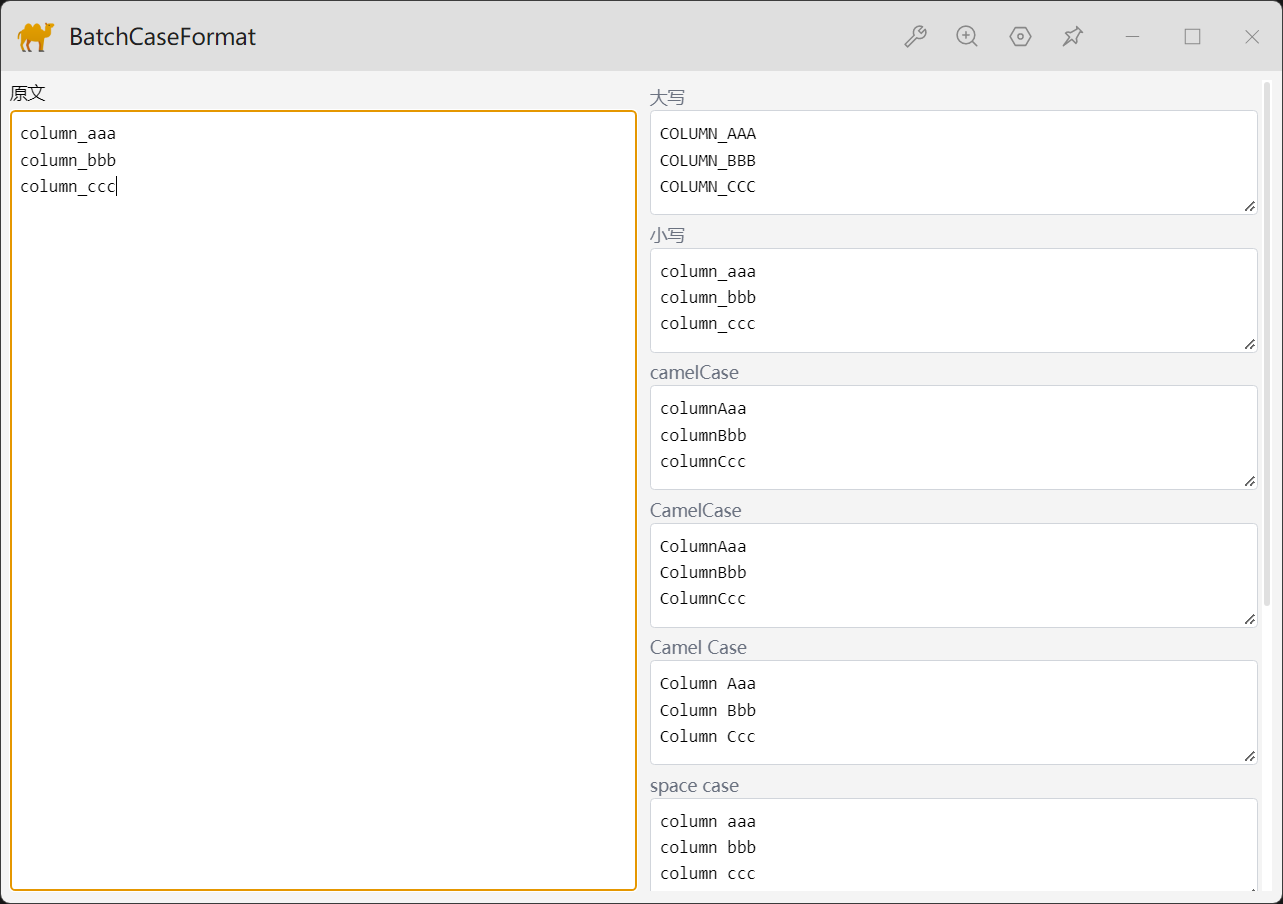Click columnBbb in camelCase output
1283x904 pixels.
click(703, 435)
